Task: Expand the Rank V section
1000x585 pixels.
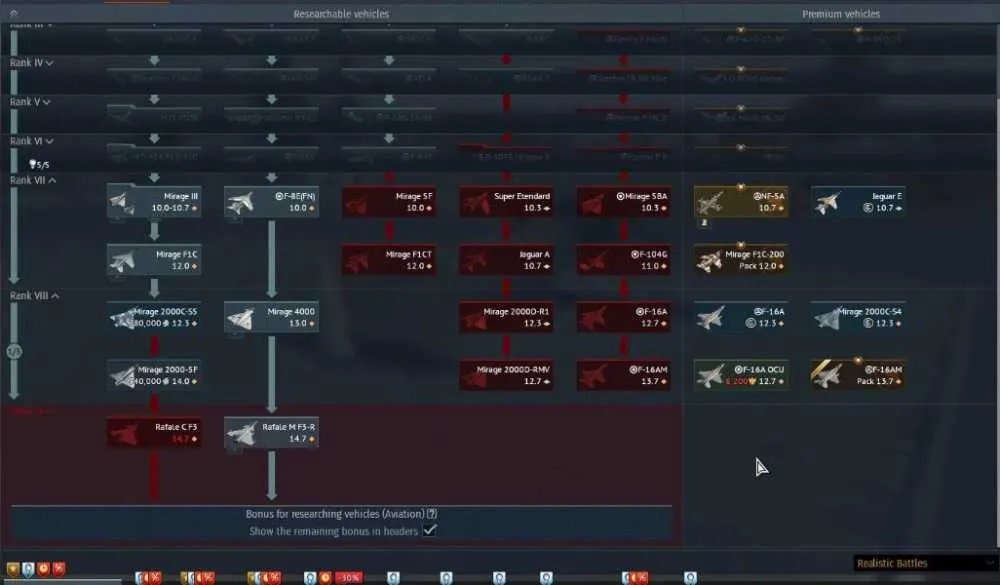Action: pos(30,101)
